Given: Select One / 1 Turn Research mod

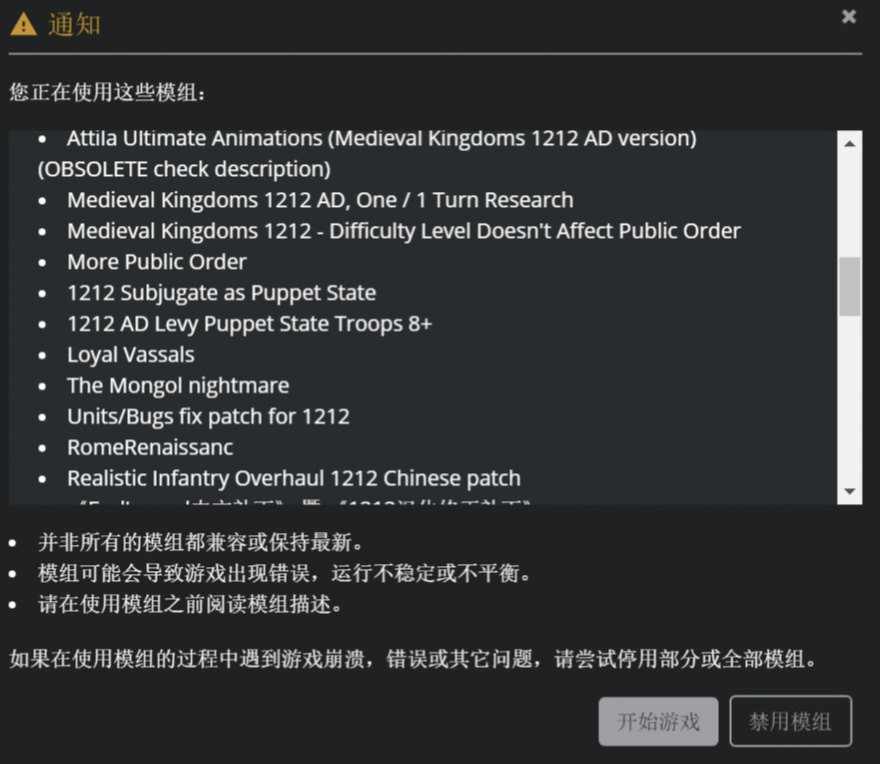Looking at the screenshot, I should tap(320, 200).
